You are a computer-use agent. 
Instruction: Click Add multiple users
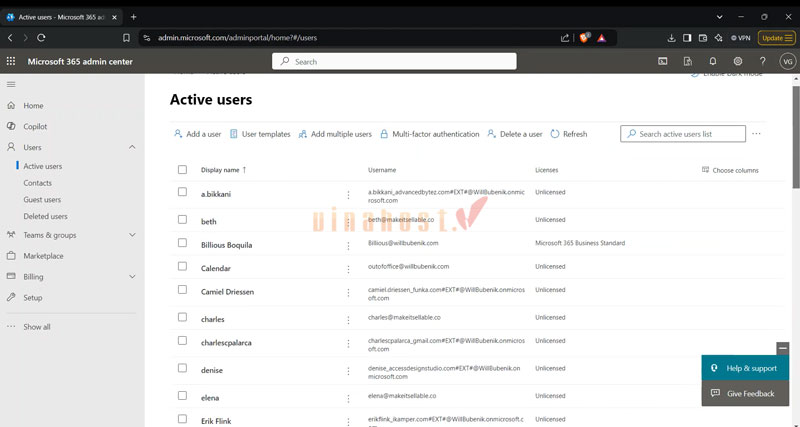tap(335, 134)
